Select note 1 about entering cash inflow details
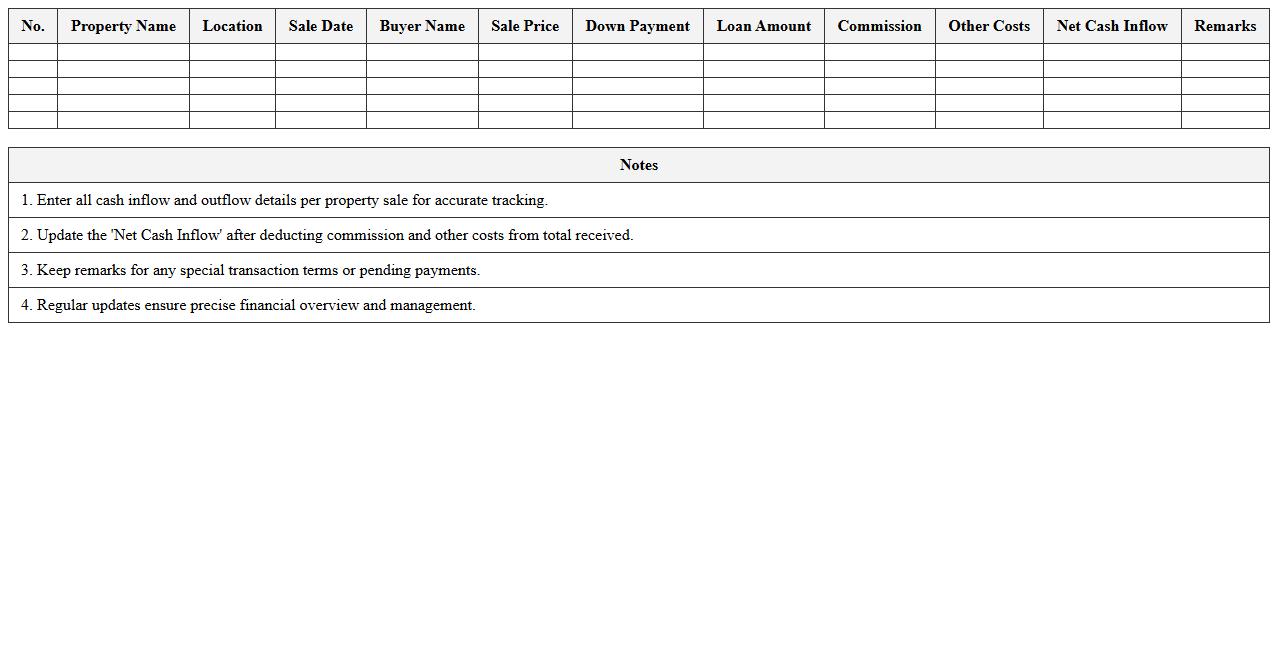This screenshot has width=1278, height=650. tap(284, 200)
